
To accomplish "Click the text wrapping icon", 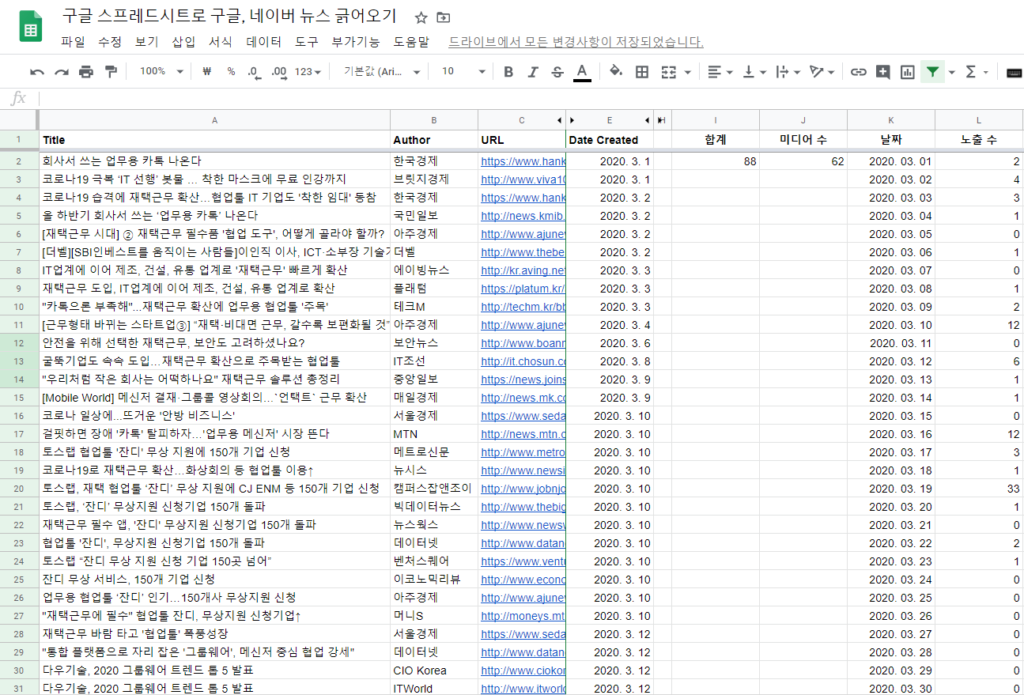I will point(782,72).
